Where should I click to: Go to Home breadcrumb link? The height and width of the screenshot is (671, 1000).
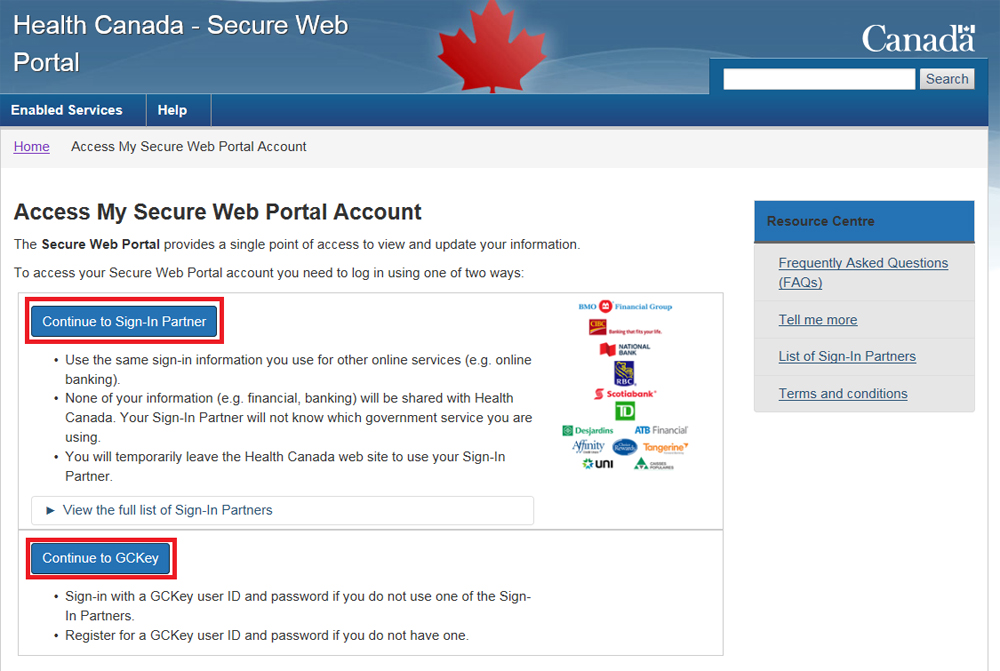tap(31, 146)
